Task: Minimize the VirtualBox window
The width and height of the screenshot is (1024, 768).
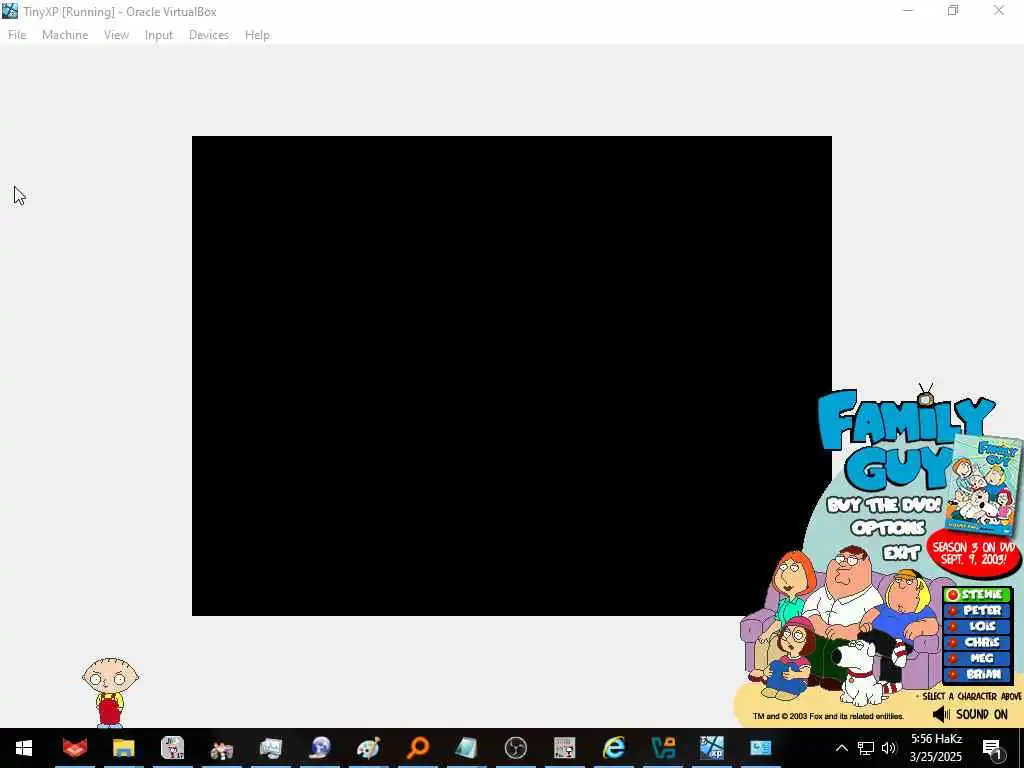Action: (x=908, y=10)
